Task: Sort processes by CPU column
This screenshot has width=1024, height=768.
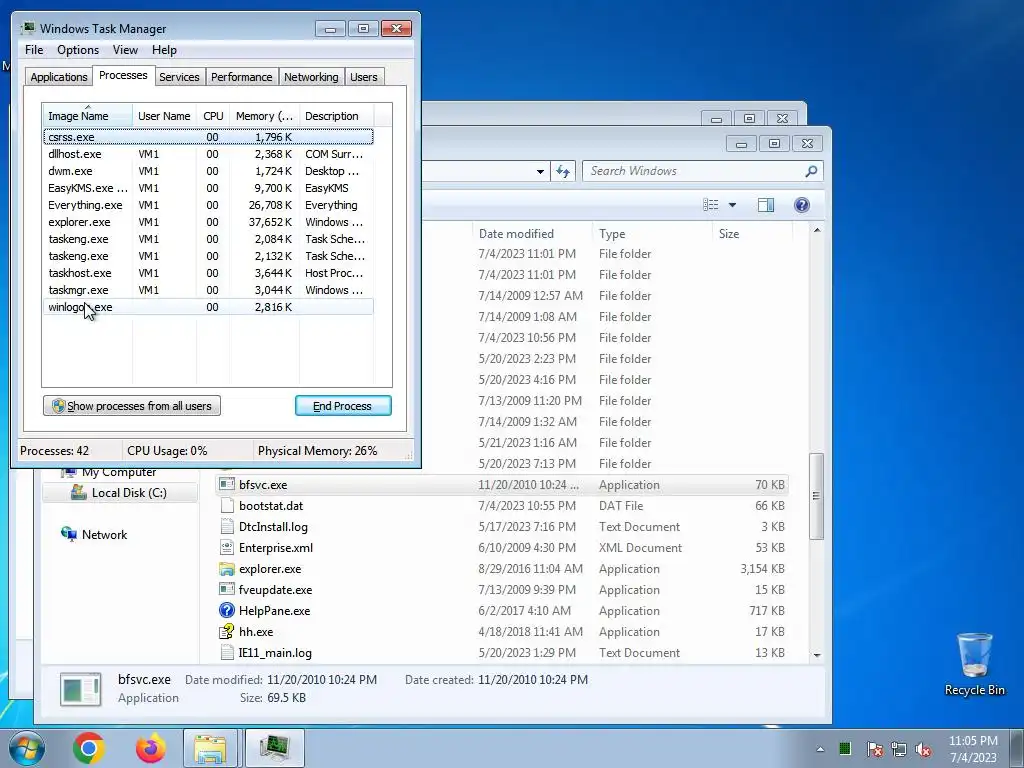Action: point(213,116)
